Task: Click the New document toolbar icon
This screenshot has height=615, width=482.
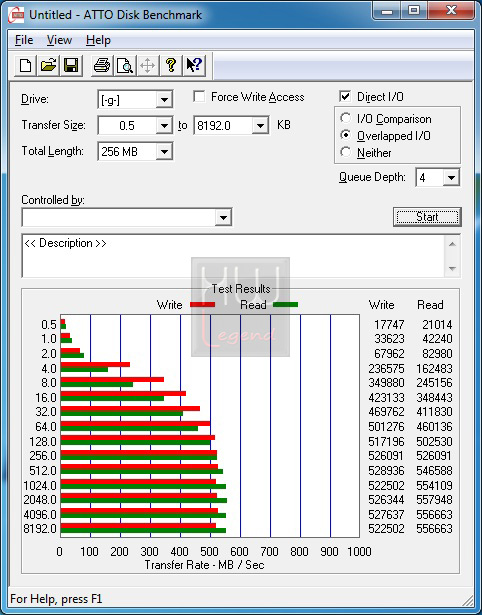Action: point(25,65)
